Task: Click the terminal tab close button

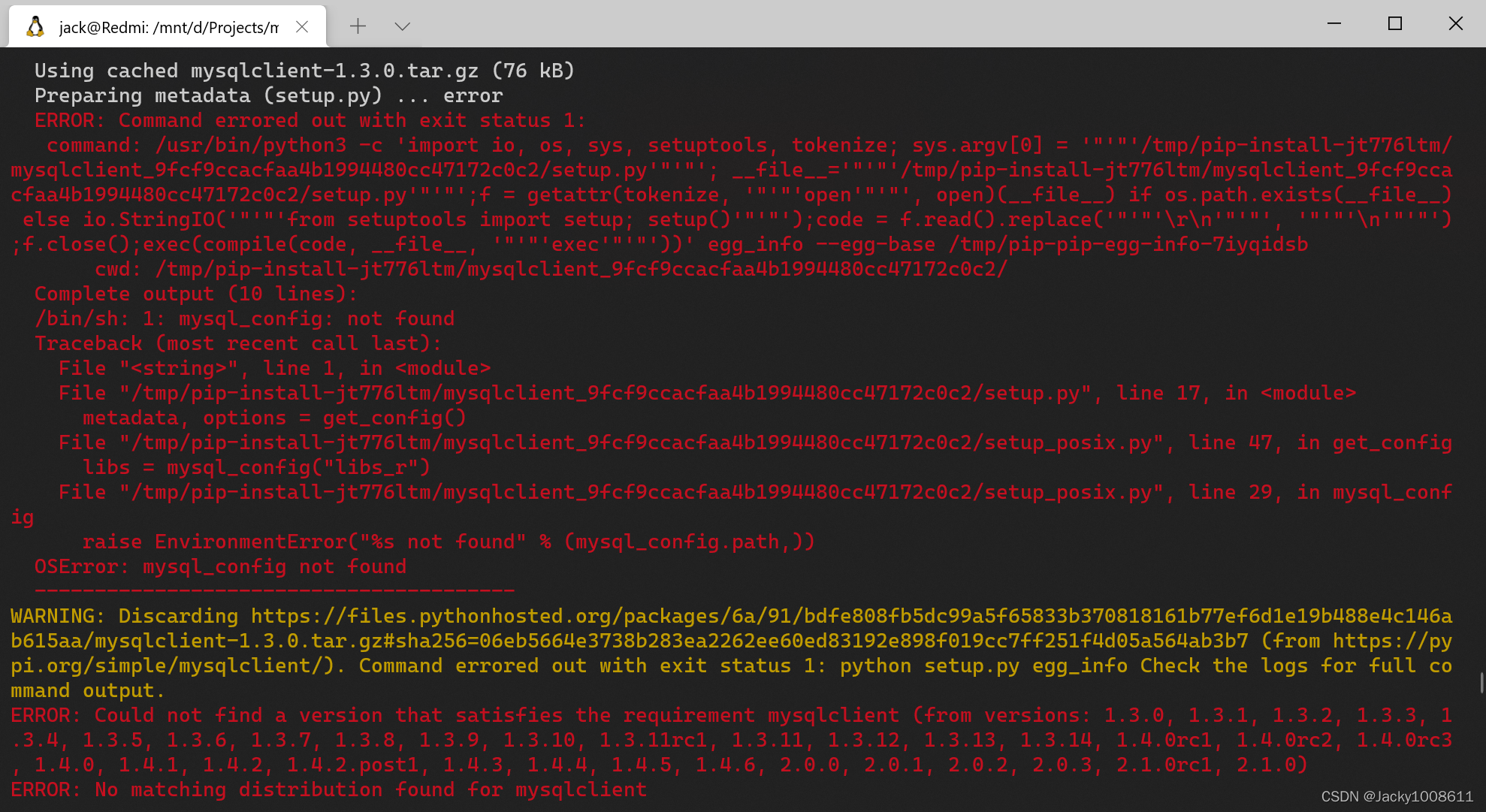Action: point(307,25)
